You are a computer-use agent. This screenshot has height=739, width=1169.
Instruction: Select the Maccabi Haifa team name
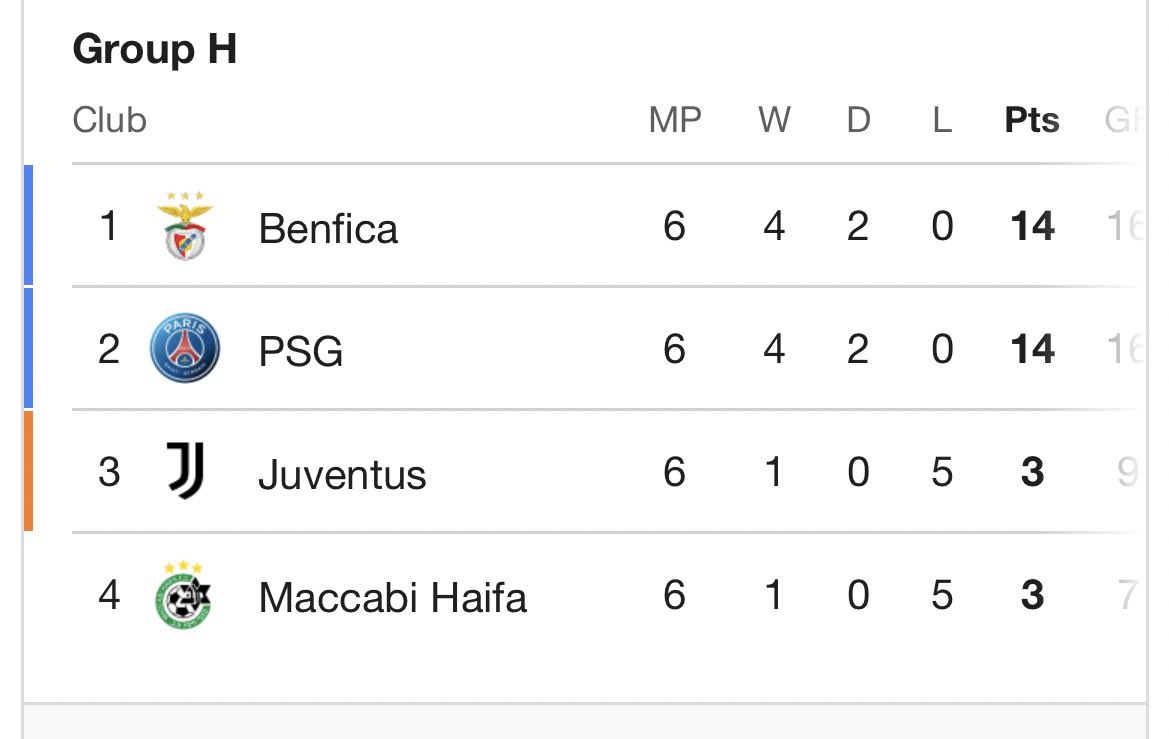[x=393, y=597]
